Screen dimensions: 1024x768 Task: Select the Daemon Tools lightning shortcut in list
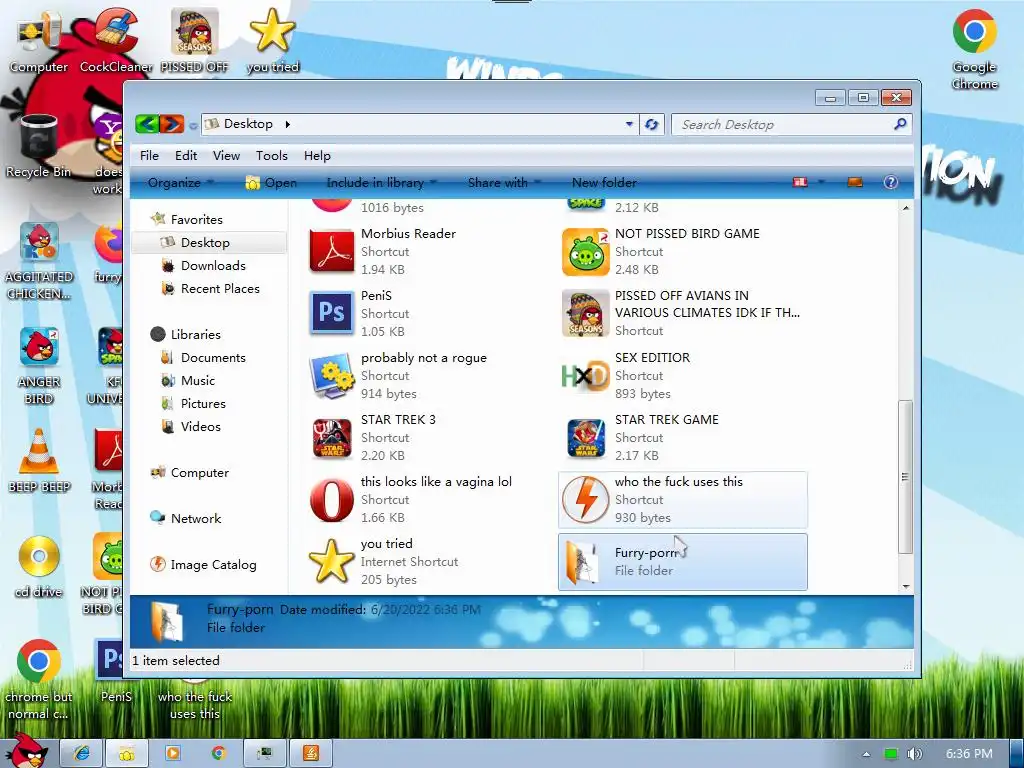pyautogui.click(x=585, y=499)
